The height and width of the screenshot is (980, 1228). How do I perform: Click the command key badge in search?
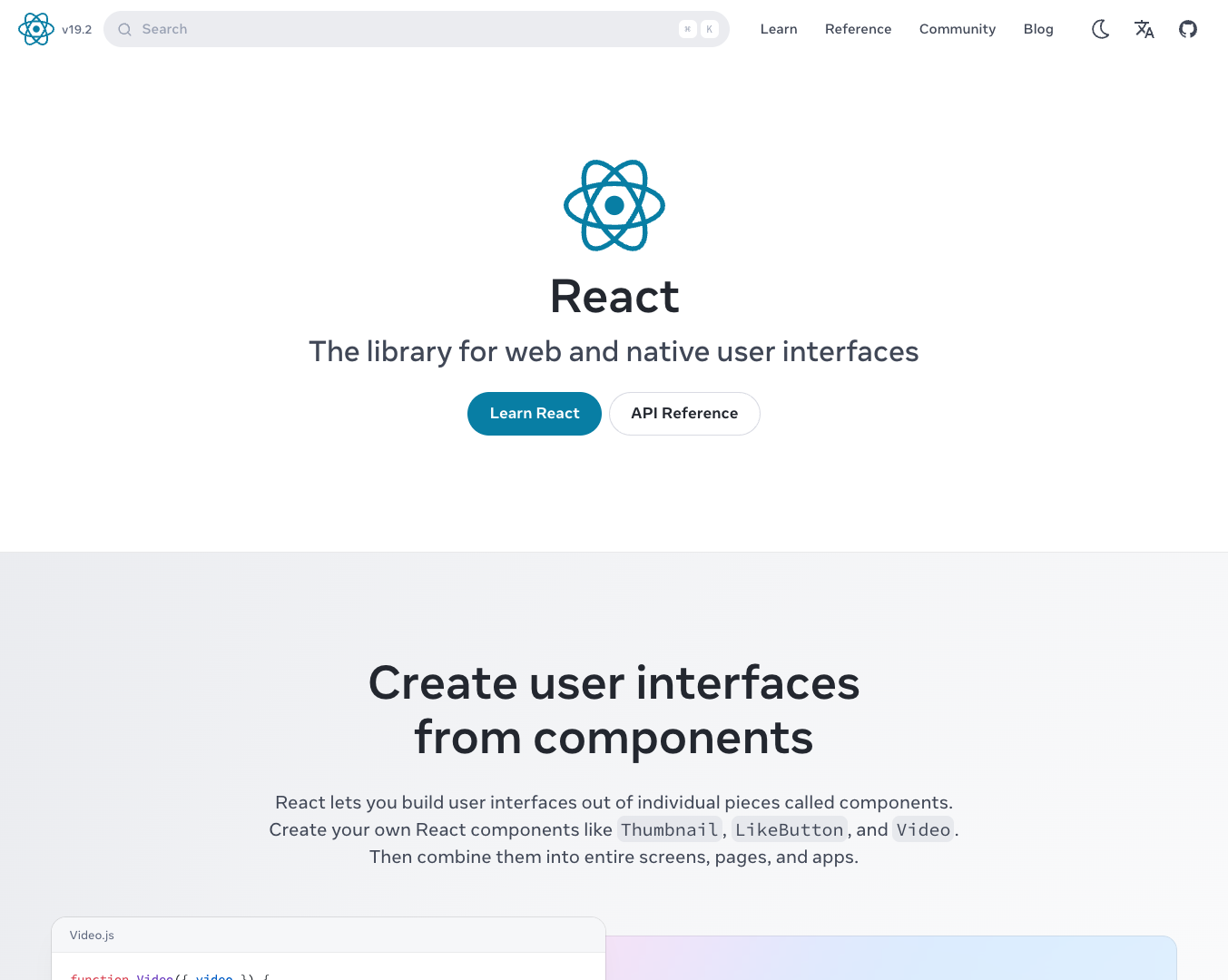point(687,29)
